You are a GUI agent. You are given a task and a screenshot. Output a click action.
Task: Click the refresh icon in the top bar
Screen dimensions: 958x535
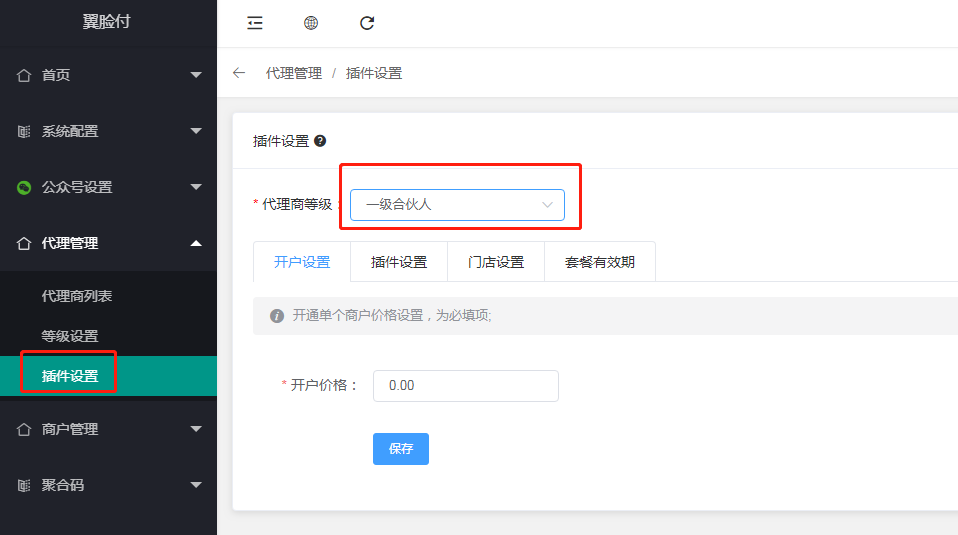click(367, 23)
